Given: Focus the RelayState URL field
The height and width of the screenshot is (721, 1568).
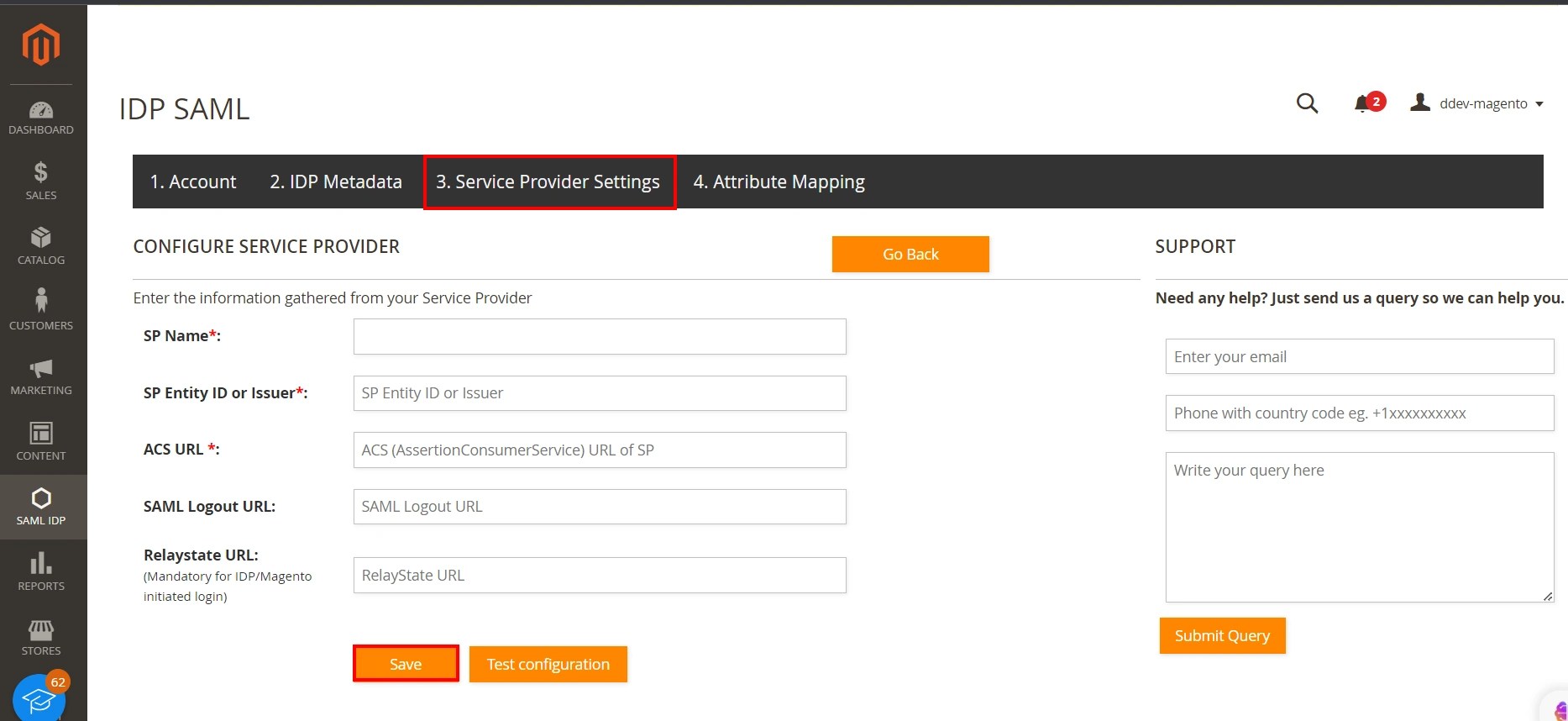Looking at the screenshot, I should coord(600,576).
